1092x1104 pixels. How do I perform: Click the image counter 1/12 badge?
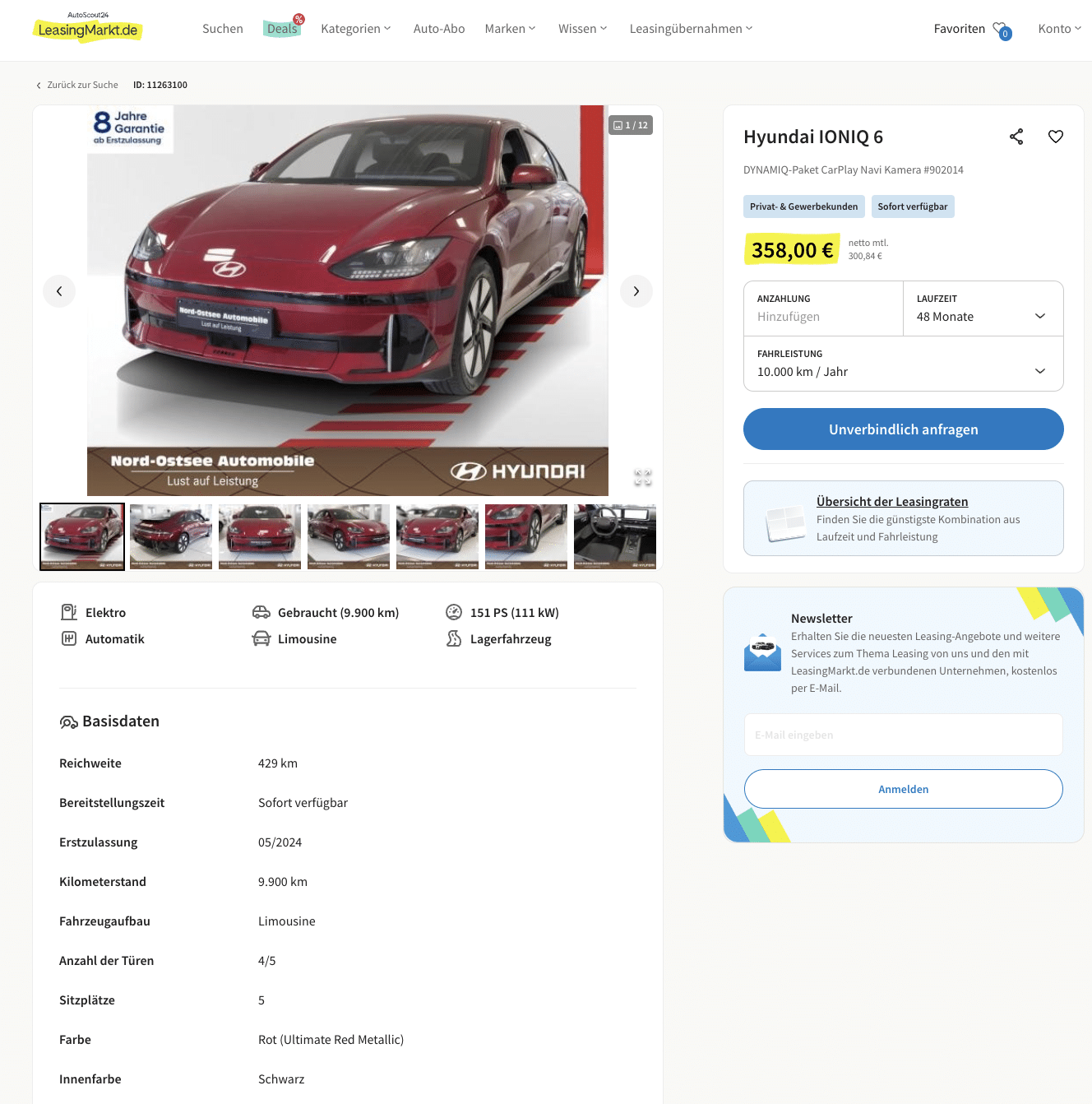[631, 125]
